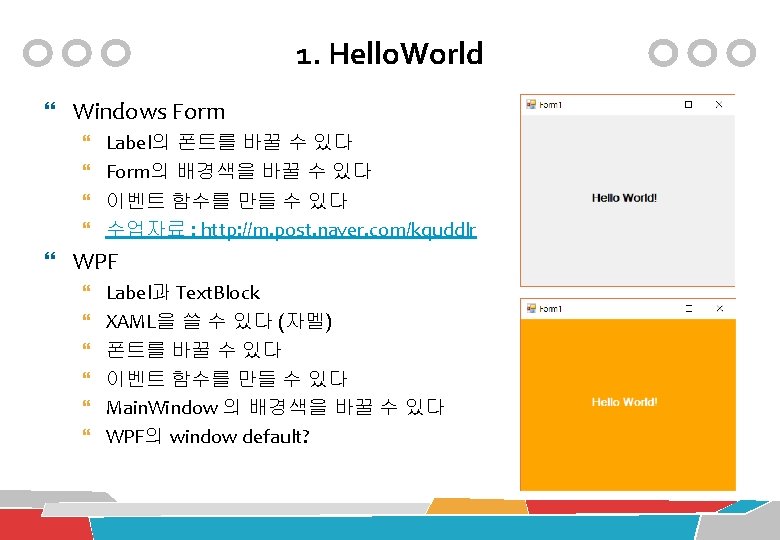Screen dimensions: 780x540
Task: Maximize the gray Form1 window
Action: pyautogui.click(x=688, y=104)
